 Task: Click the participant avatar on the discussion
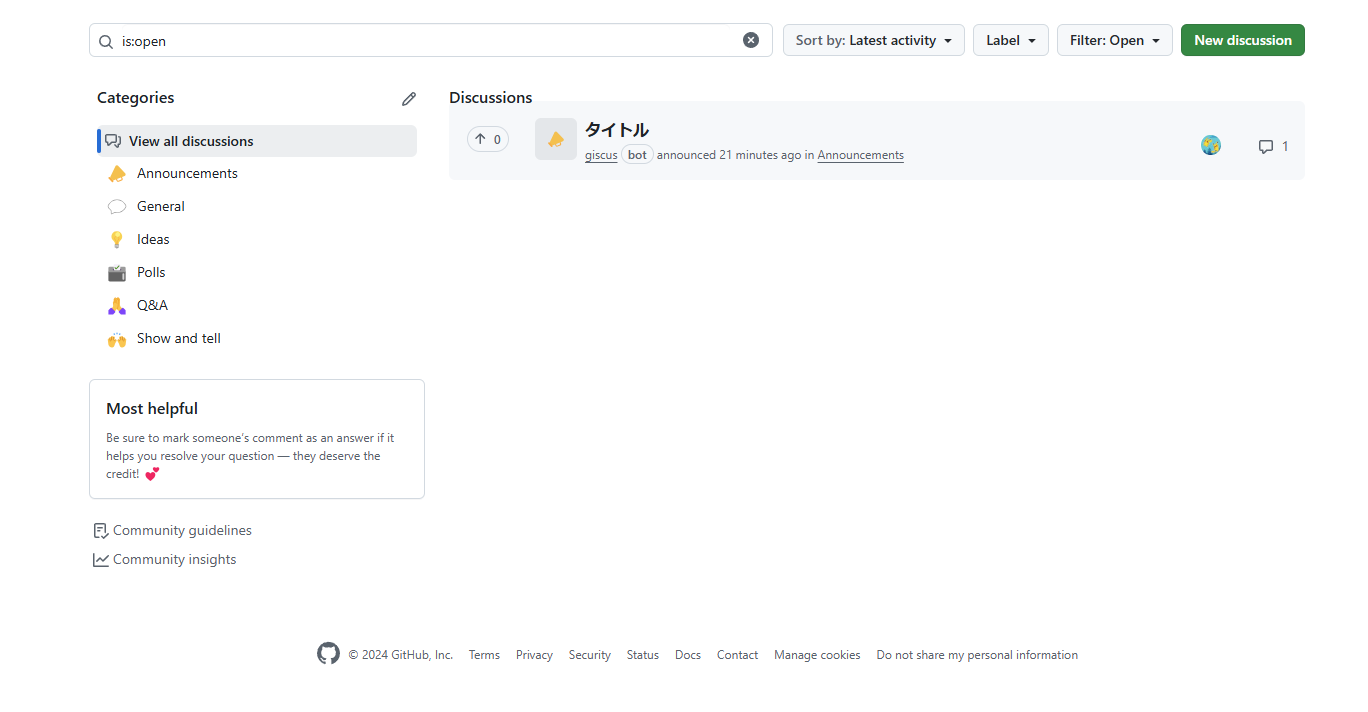(1211, 146)
